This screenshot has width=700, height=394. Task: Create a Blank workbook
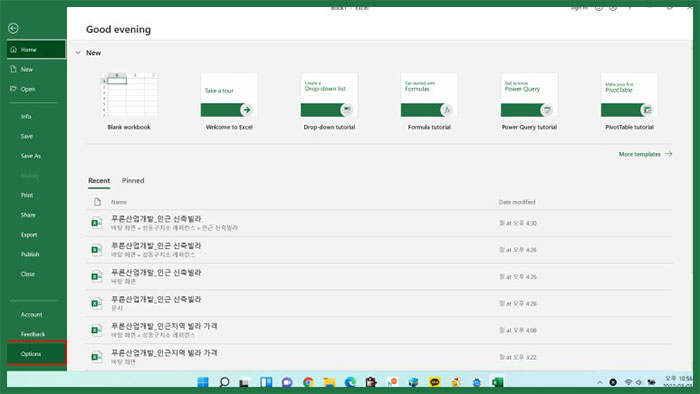tap(129, 101)
